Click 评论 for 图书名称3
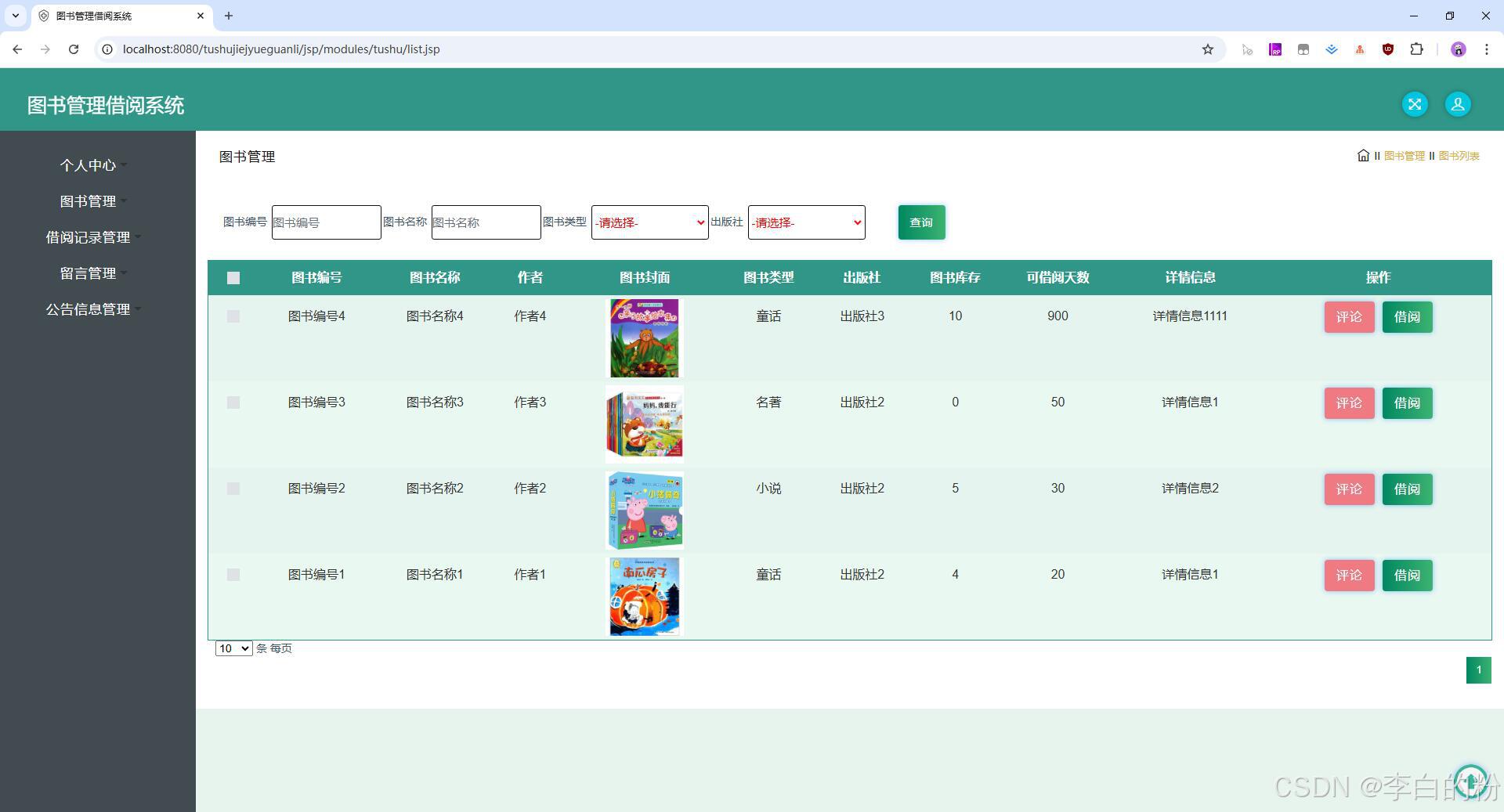This screenshot has height=812, width=1504. pos(1349,403)
